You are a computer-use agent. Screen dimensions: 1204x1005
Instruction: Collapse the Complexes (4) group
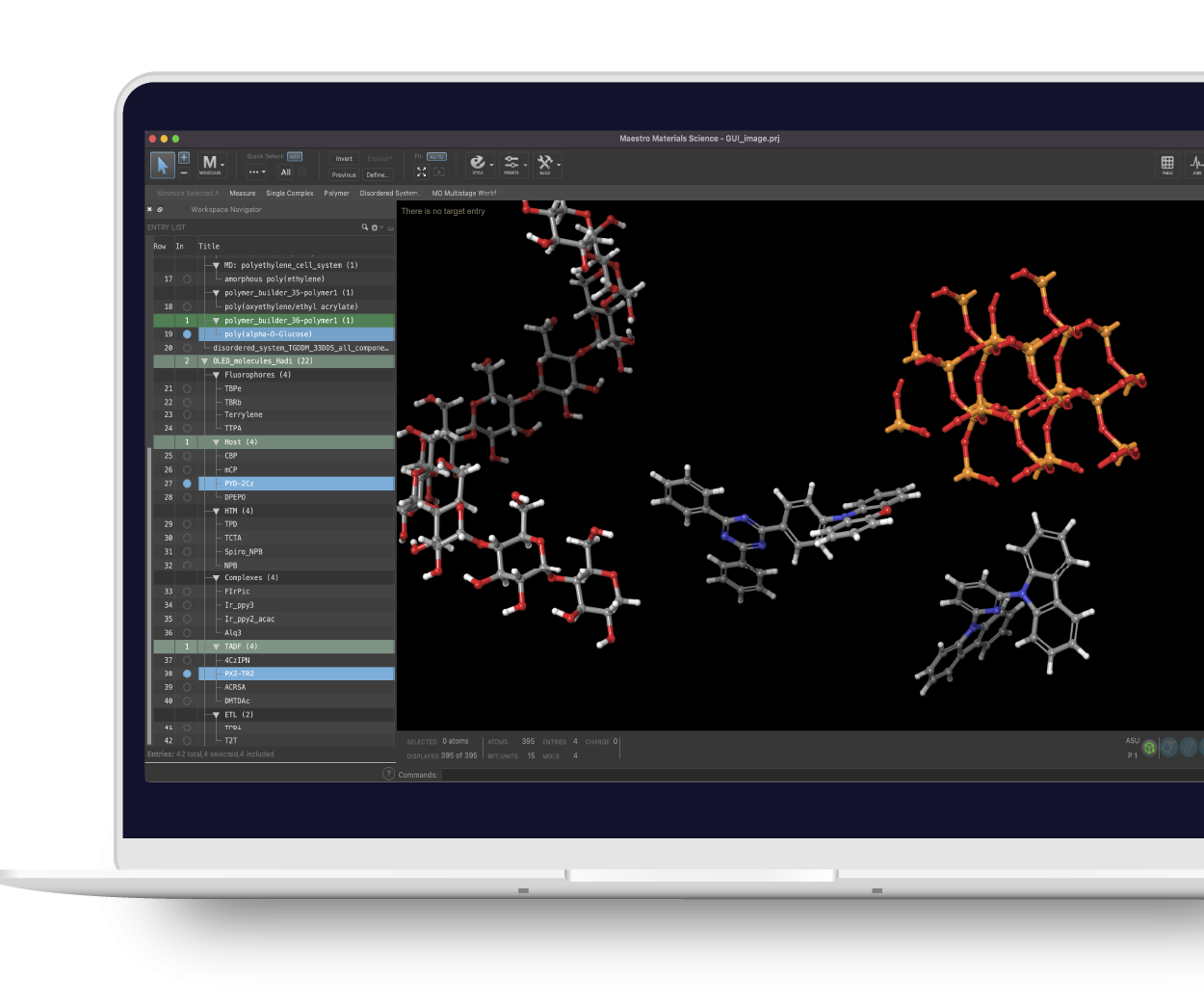coord(217,578)
